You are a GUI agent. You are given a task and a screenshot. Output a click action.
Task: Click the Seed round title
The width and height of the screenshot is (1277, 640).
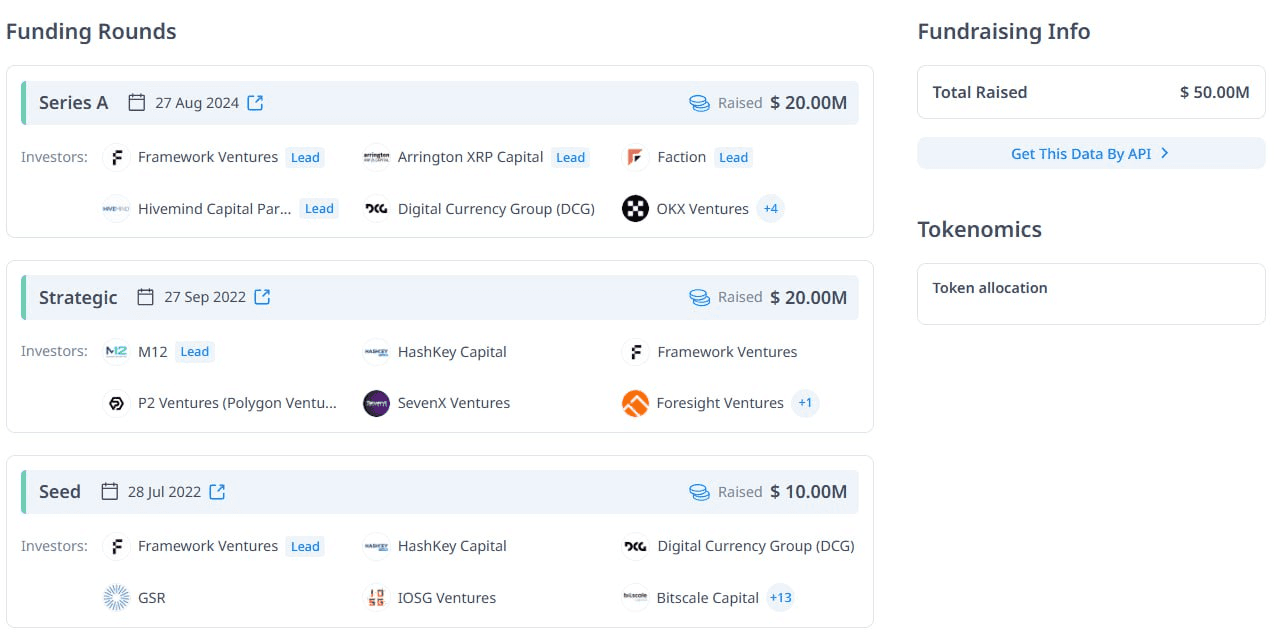60,492
